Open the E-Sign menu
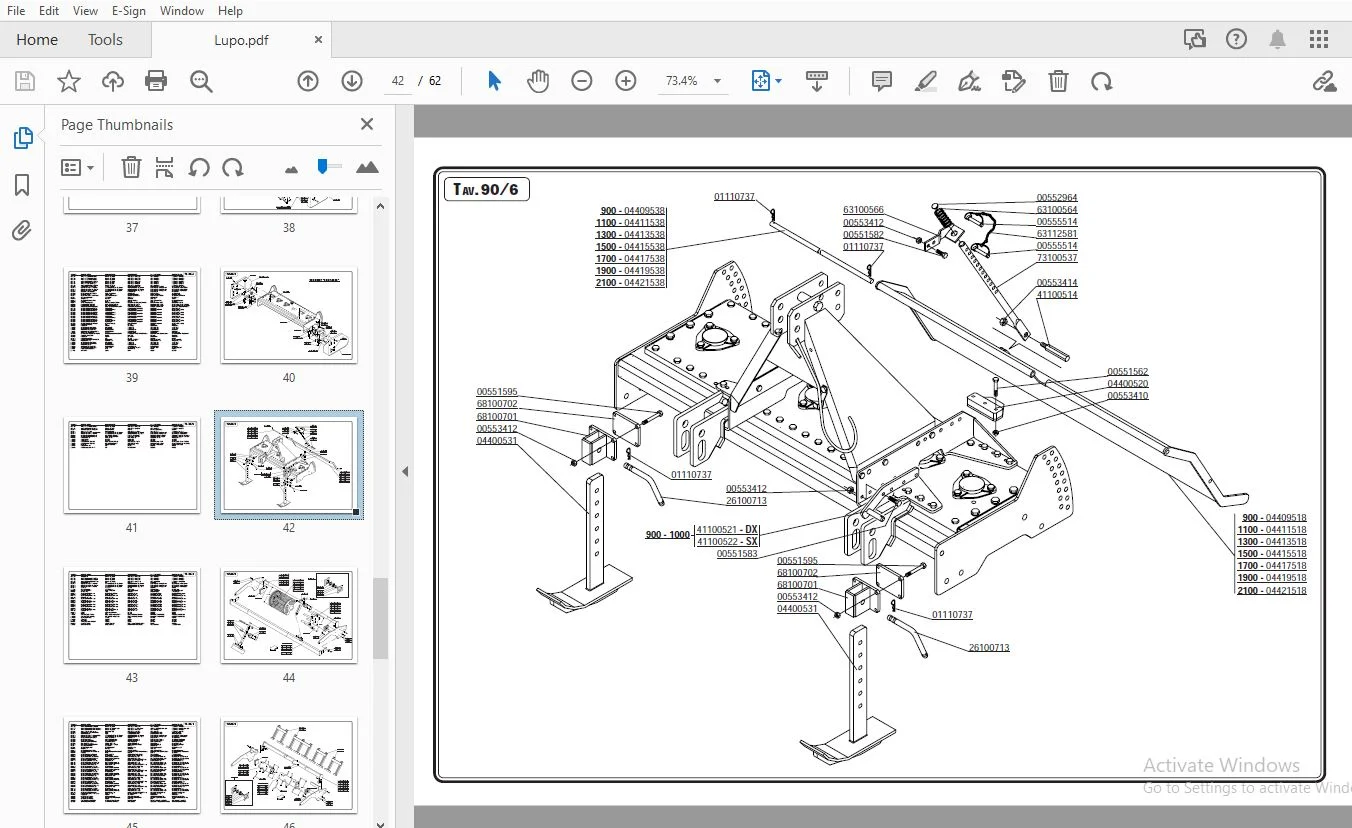 click(129, 10)
